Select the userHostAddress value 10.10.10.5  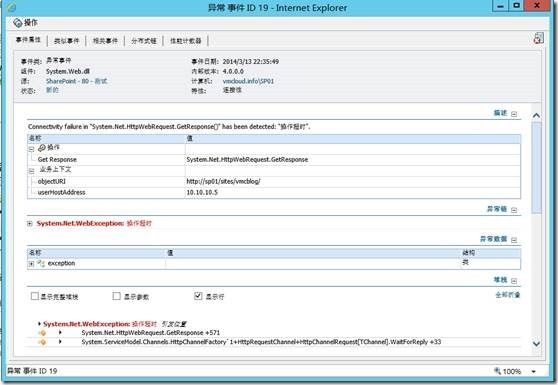(202, 192)
